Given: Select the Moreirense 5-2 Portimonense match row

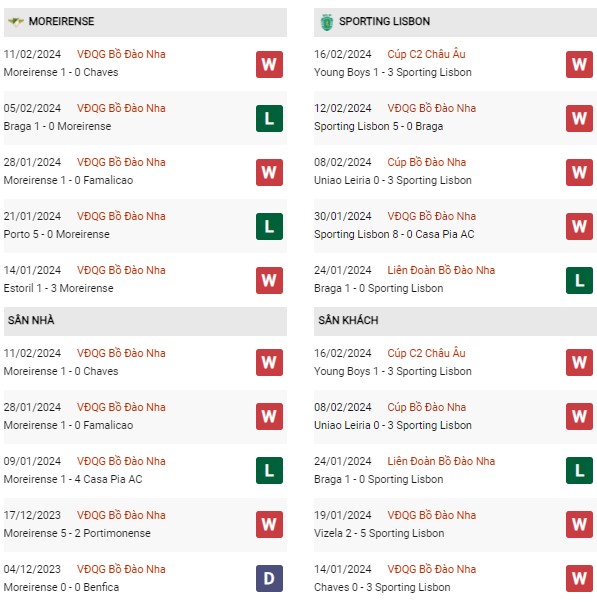Looking at the screenshot, I should coord(145,525).
